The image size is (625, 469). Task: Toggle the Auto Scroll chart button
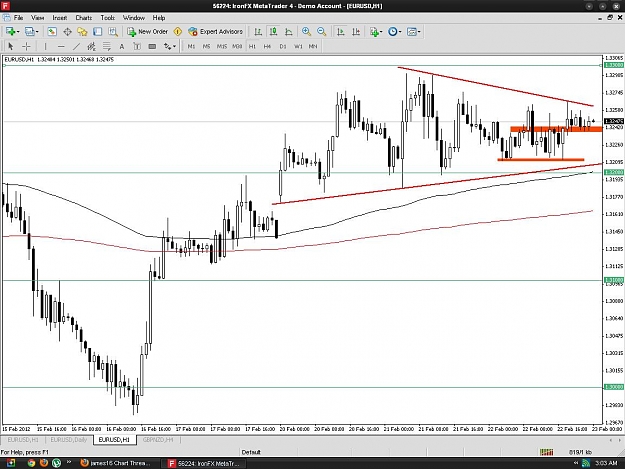[340, 31]
